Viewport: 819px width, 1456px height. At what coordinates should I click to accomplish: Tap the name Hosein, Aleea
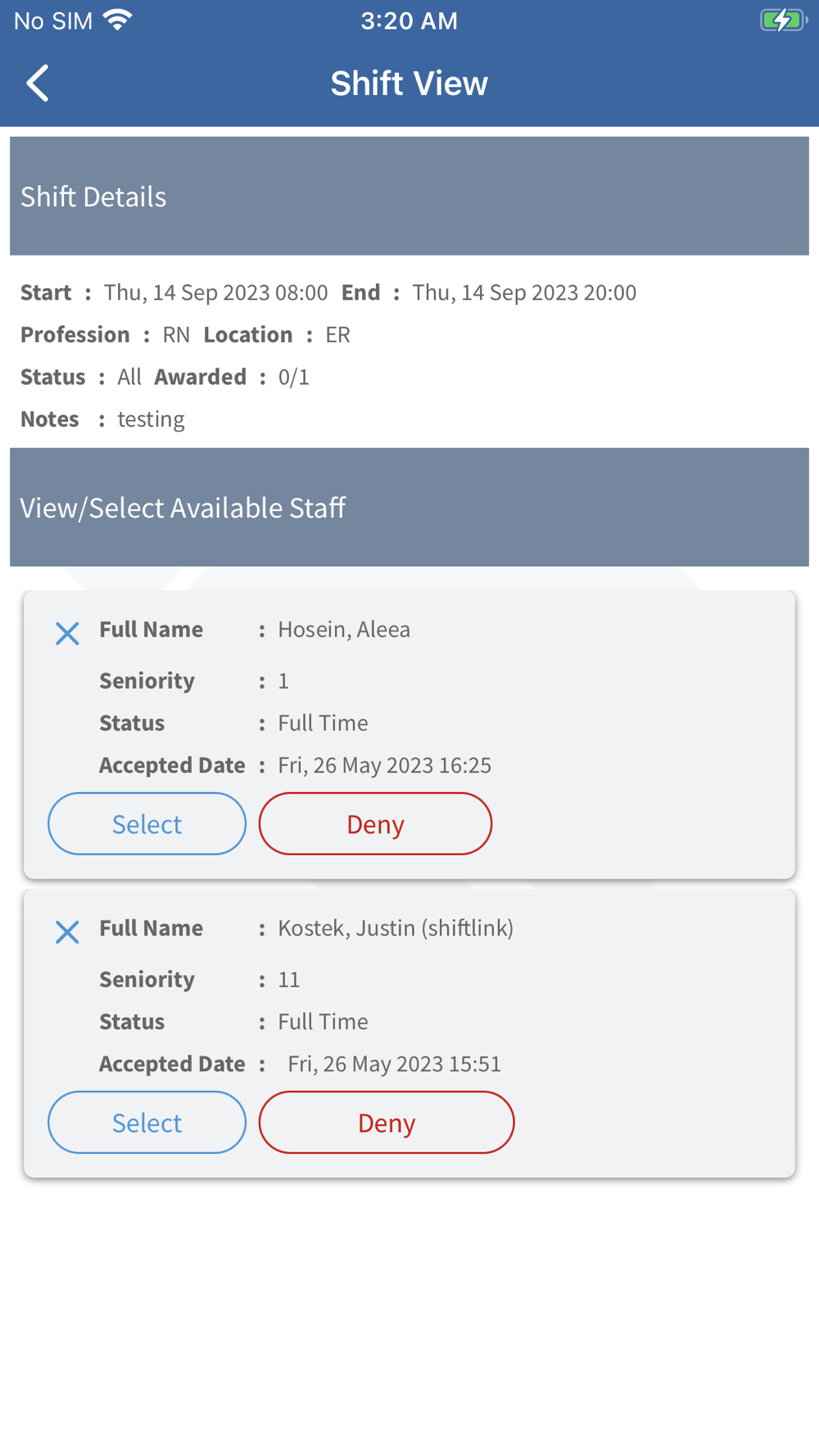pyautogui.click(x=344, y=630)
